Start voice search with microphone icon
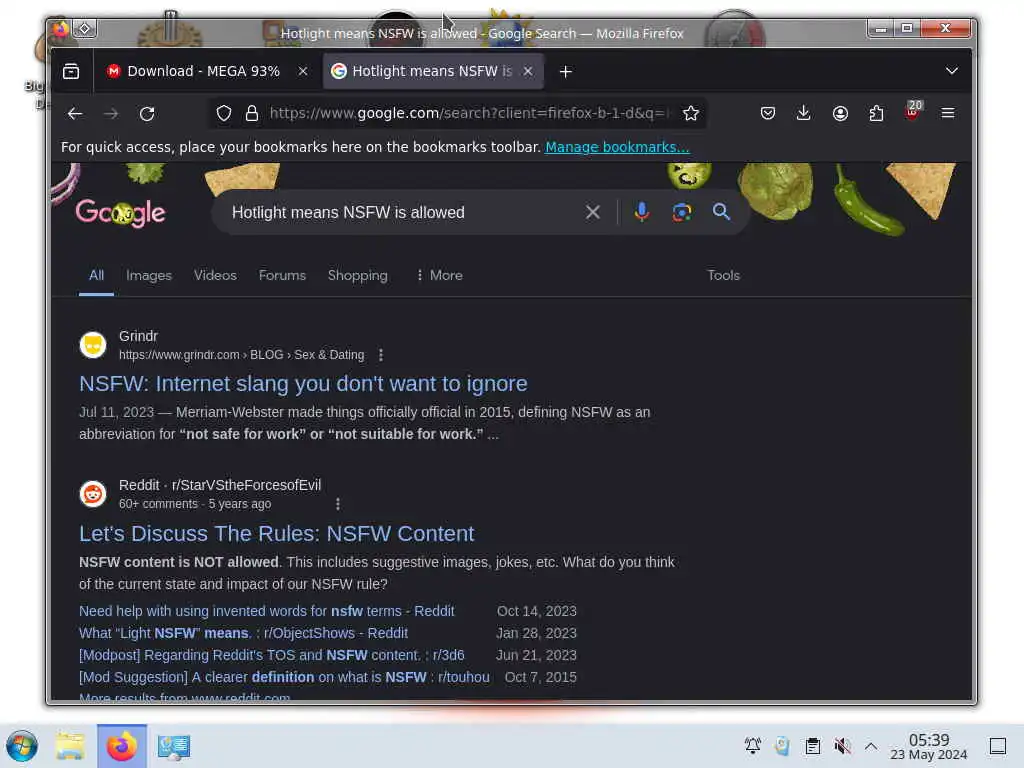Viewport: 1024px width, 768px height. [642, 212]
